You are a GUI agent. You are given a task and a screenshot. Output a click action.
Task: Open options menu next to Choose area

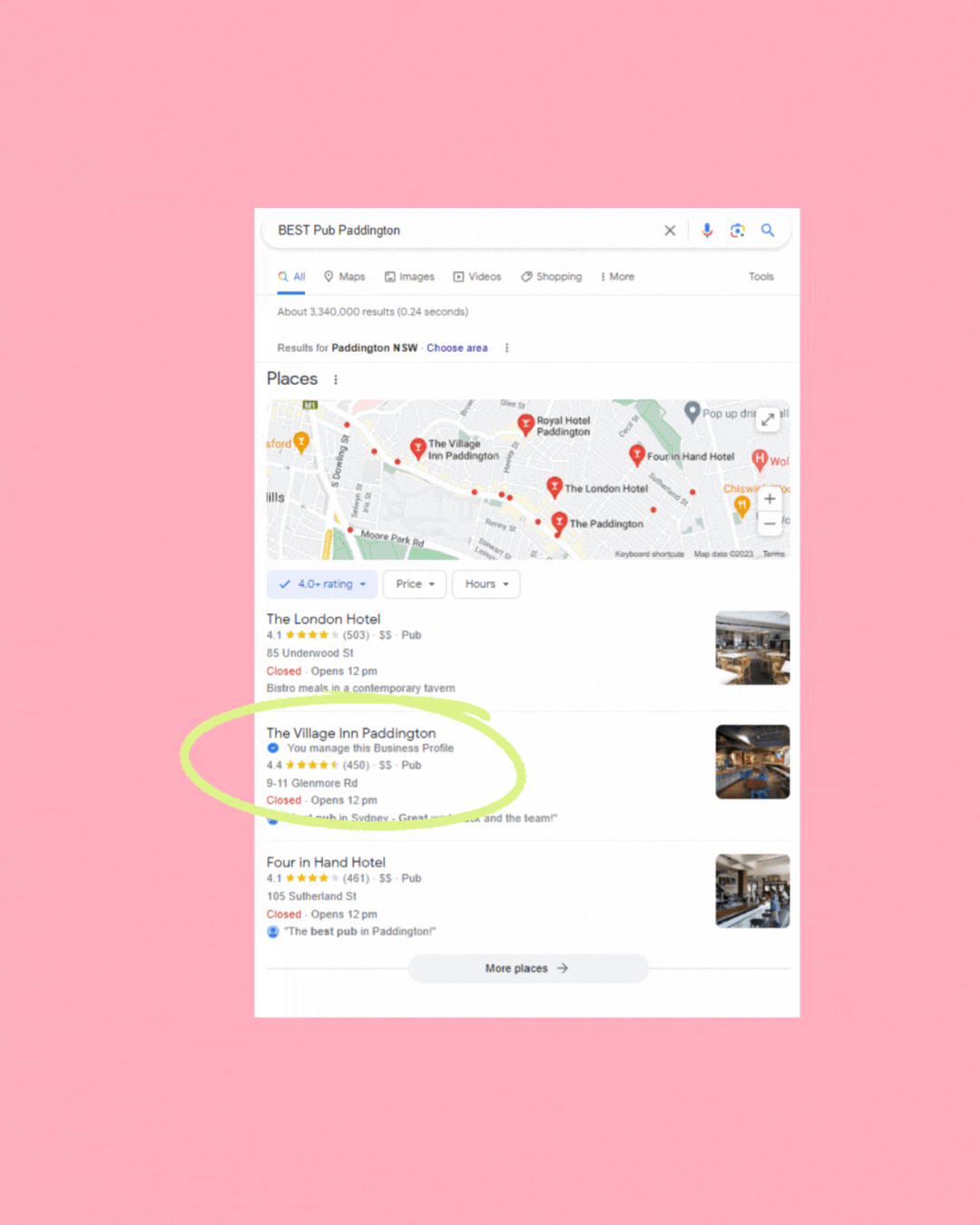click(506, 348)
